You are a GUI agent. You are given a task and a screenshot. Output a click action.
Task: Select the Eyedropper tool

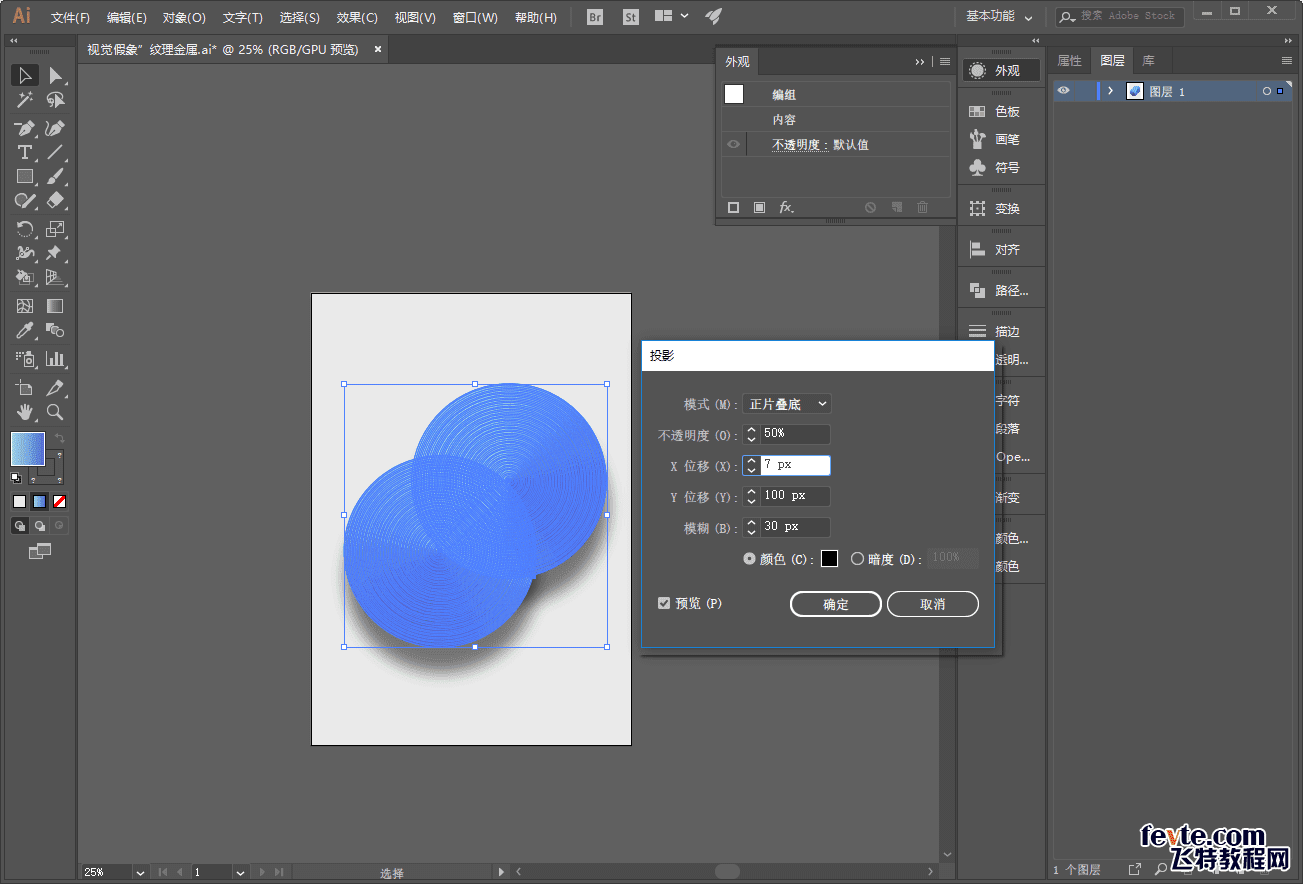pos(25,331)
